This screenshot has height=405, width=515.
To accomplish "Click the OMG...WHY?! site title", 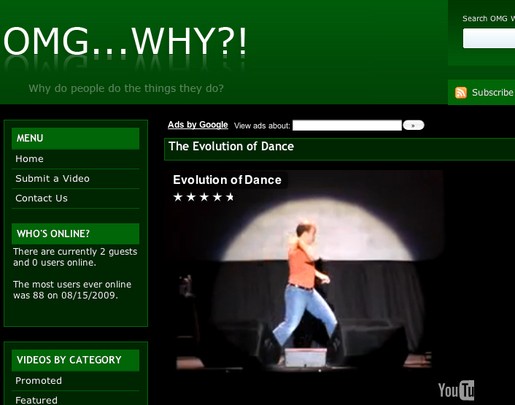I will point(125,42).
